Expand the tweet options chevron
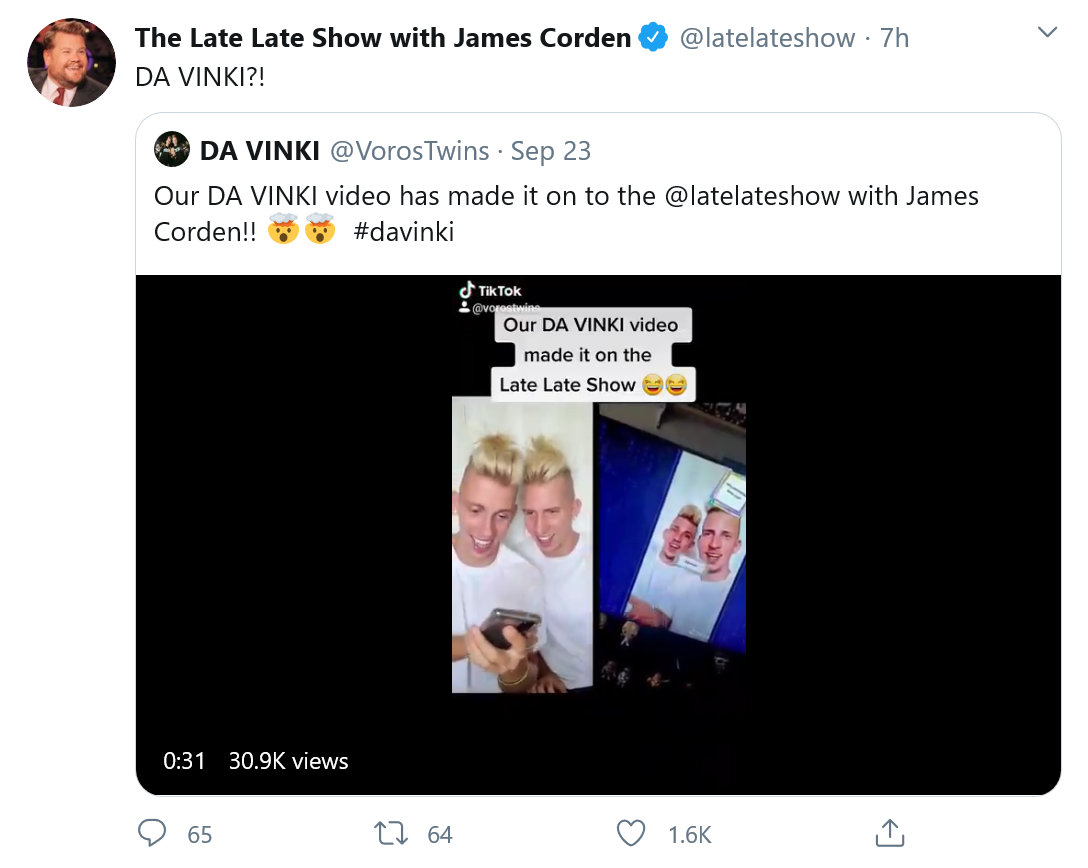 pyautogui.click(x=1047, y=32)
